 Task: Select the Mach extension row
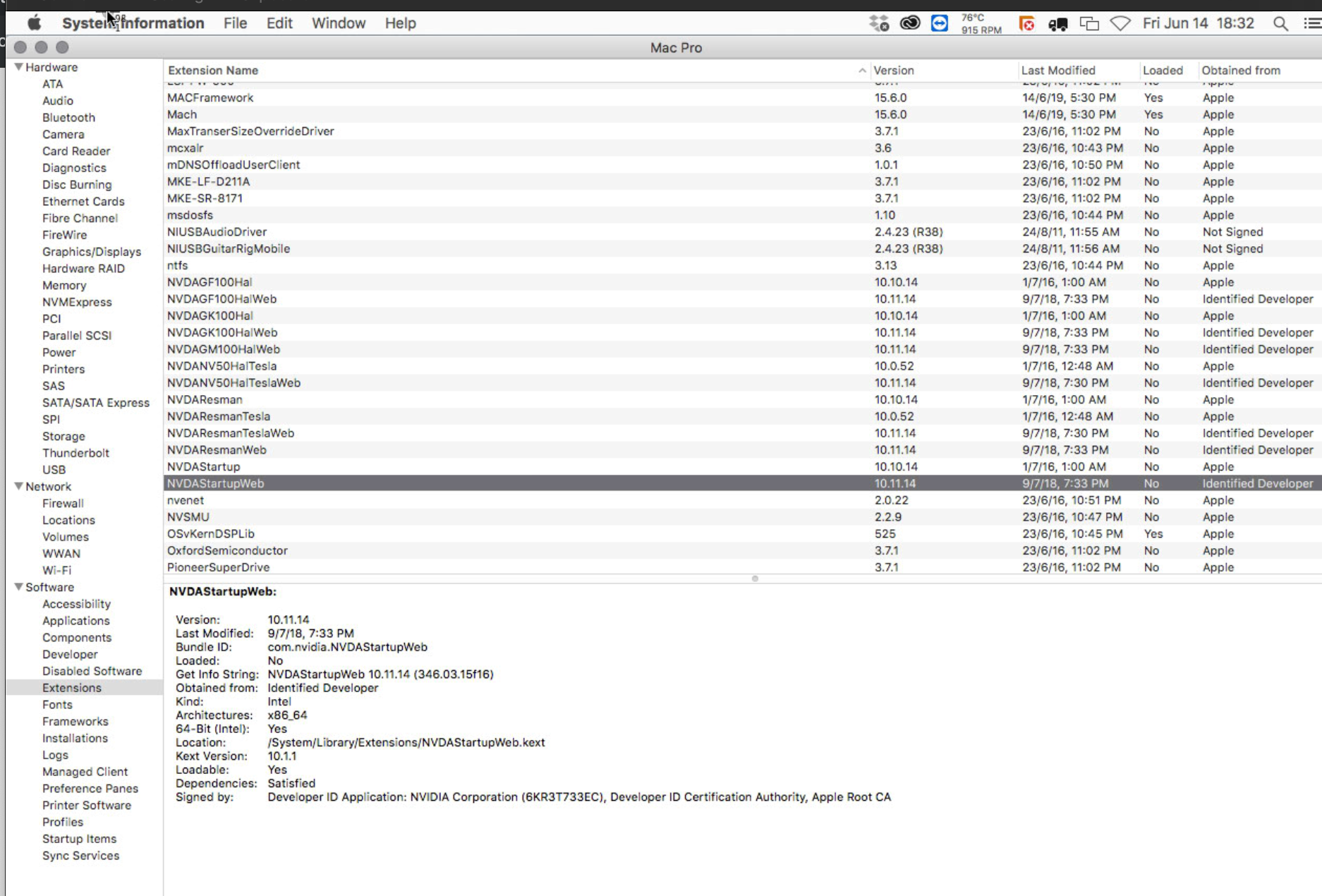(x=743, y=114)
